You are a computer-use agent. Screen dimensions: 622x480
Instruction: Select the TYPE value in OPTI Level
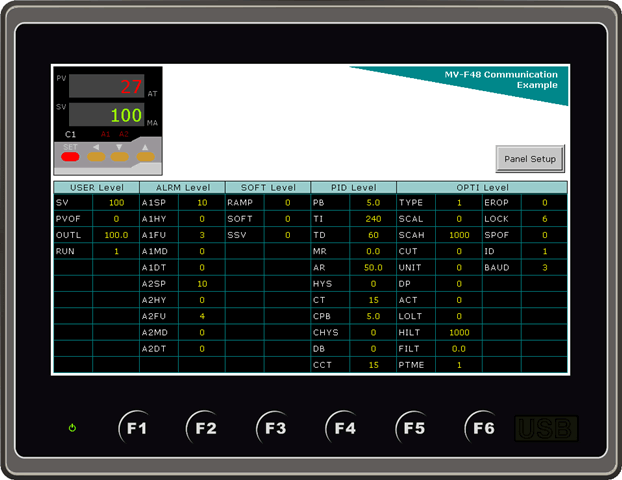460,202
